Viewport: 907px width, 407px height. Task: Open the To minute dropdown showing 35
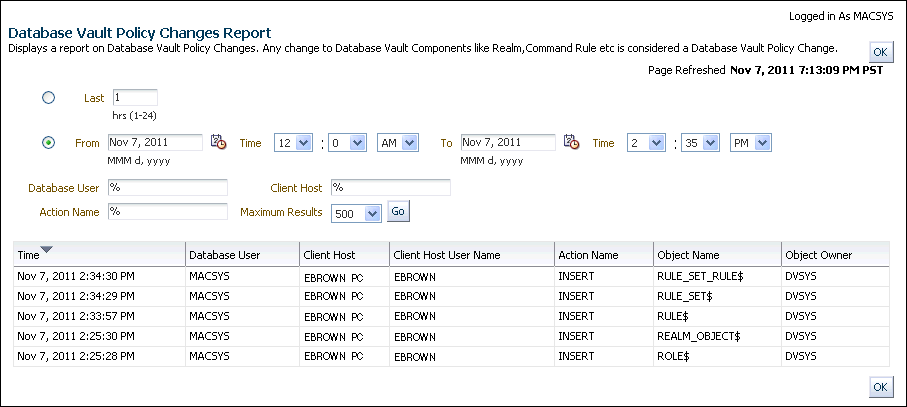pos(700,143)
